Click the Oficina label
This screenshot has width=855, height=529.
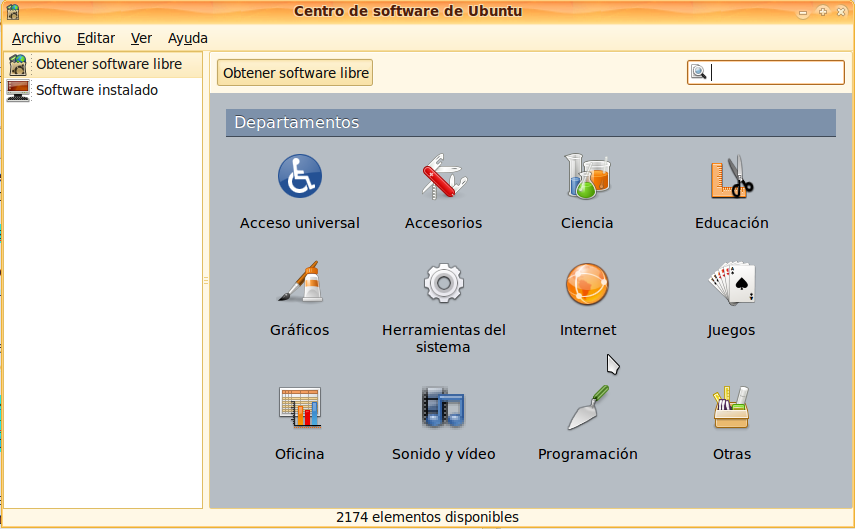[299, 454]
